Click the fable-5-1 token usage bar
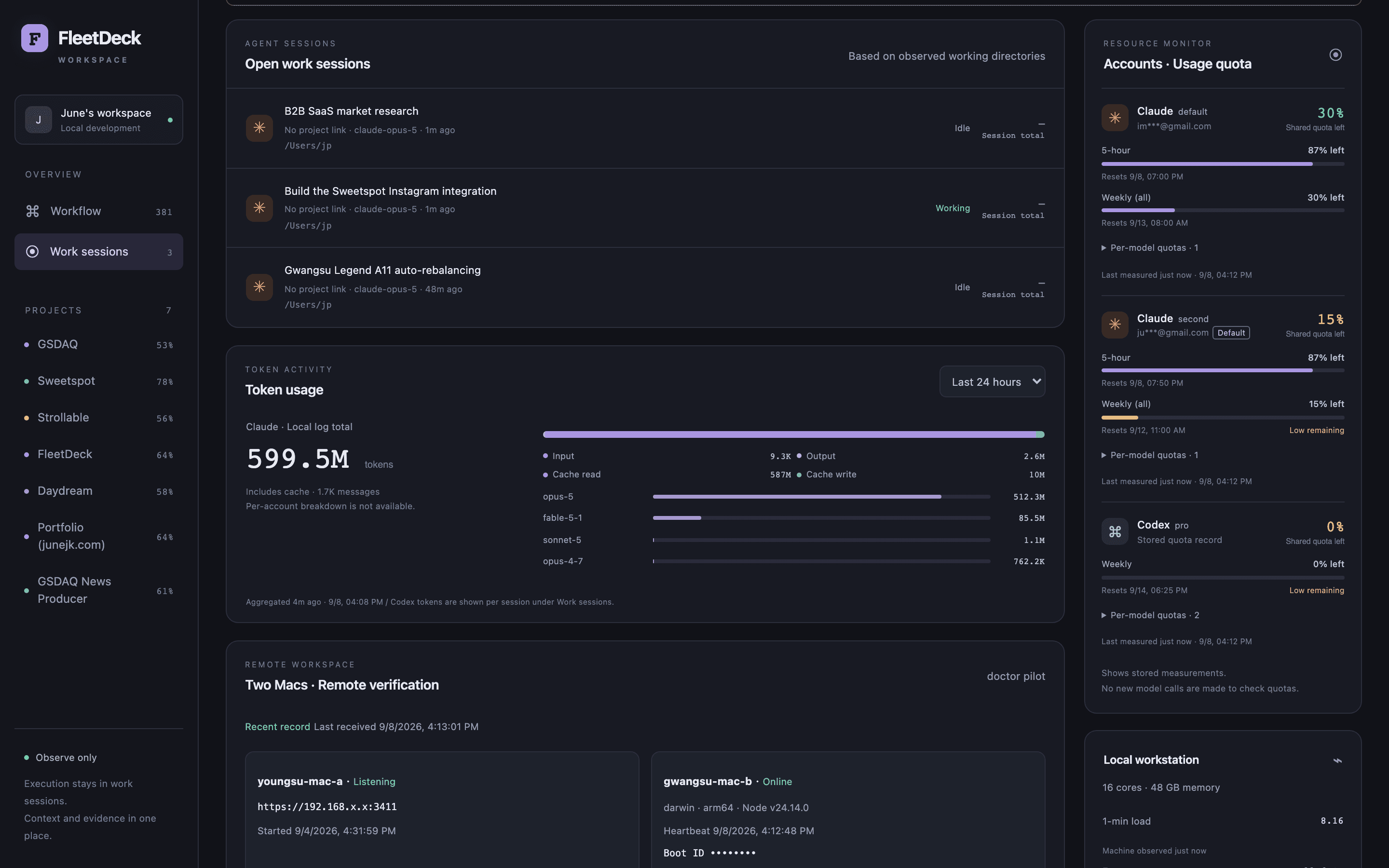 (x=821, y=518)
